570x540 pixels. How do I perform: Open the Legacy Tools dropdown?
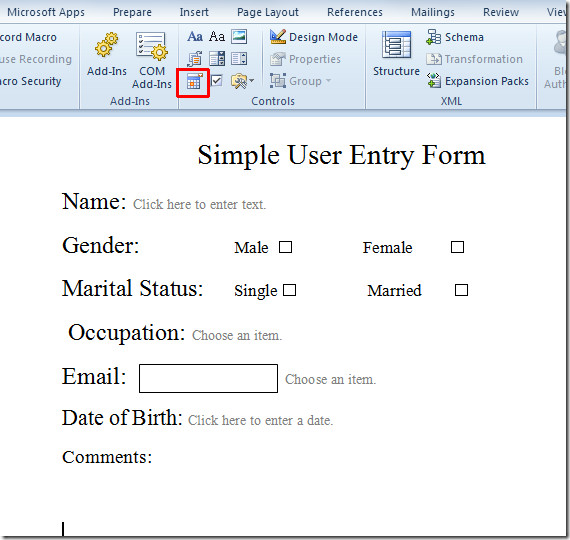(242, 81)
